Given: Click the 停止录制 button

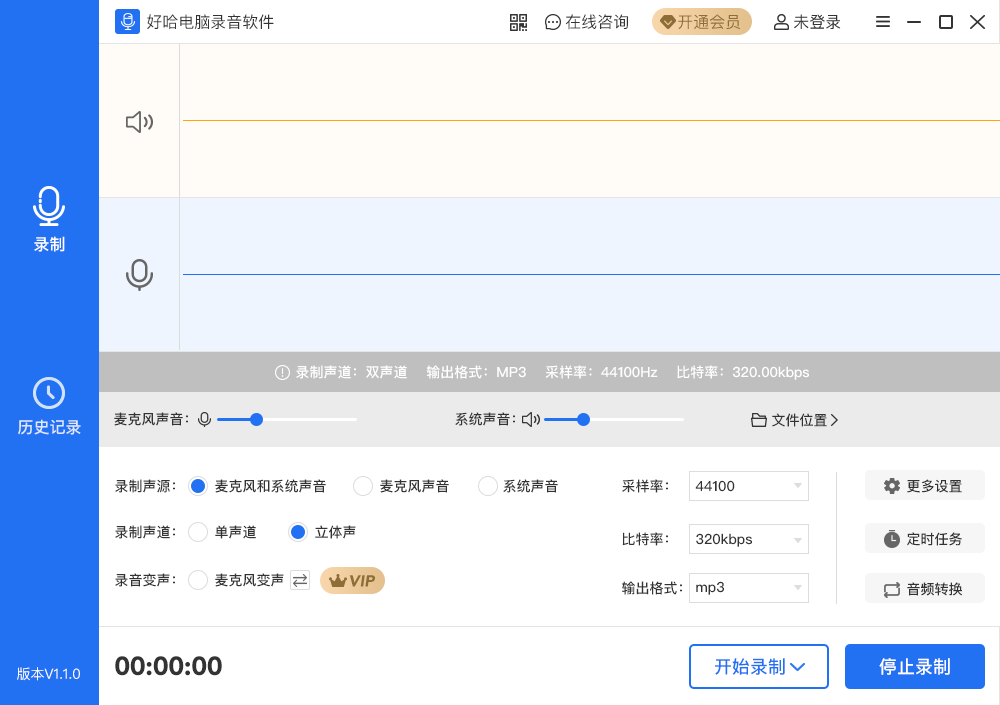Looking at the screenshot, I should (914, 666).
